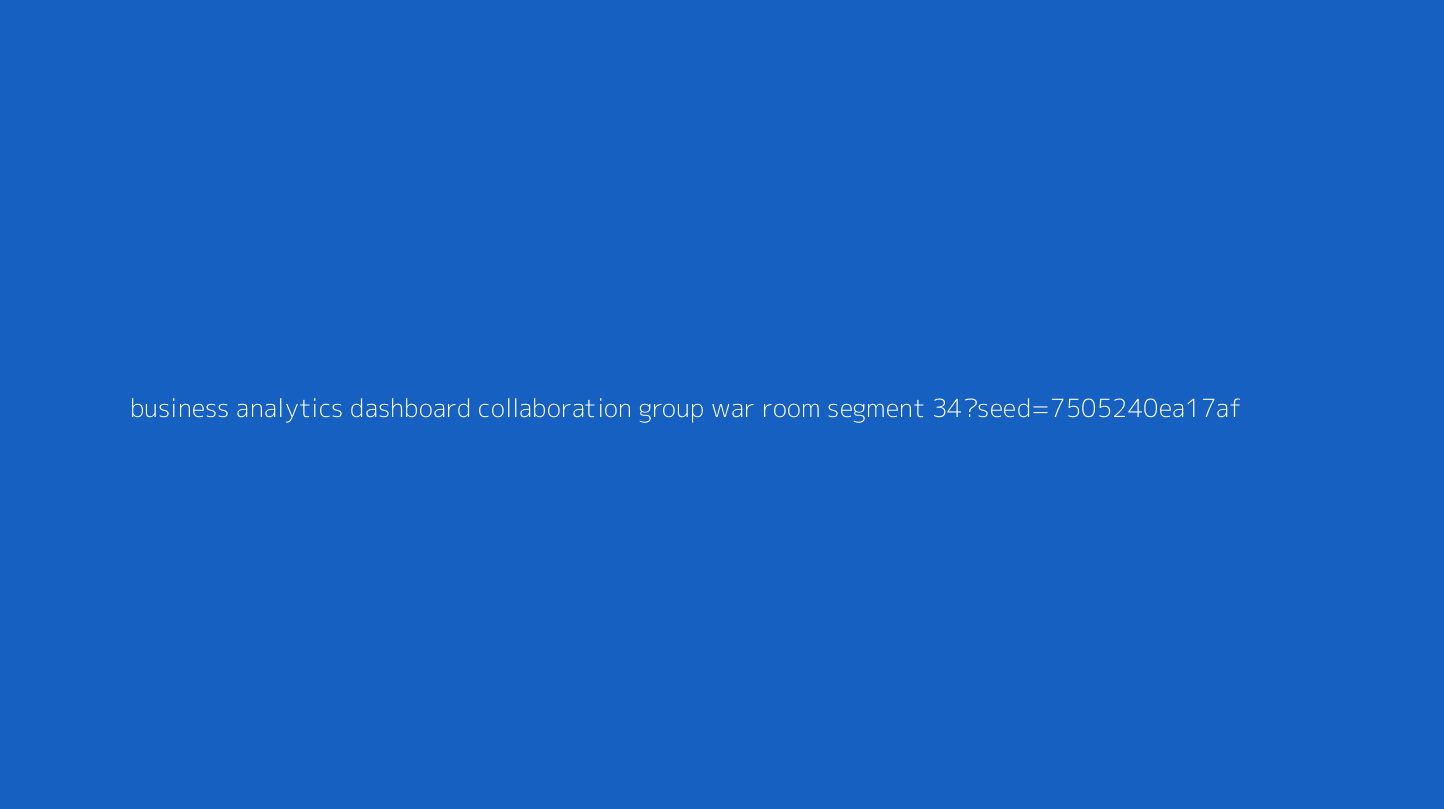The height and width of the screenshot is (809, 1444).
Task: Click the final letter "f" of the line
Action: pyautogui.click(x=1235, y=408)
